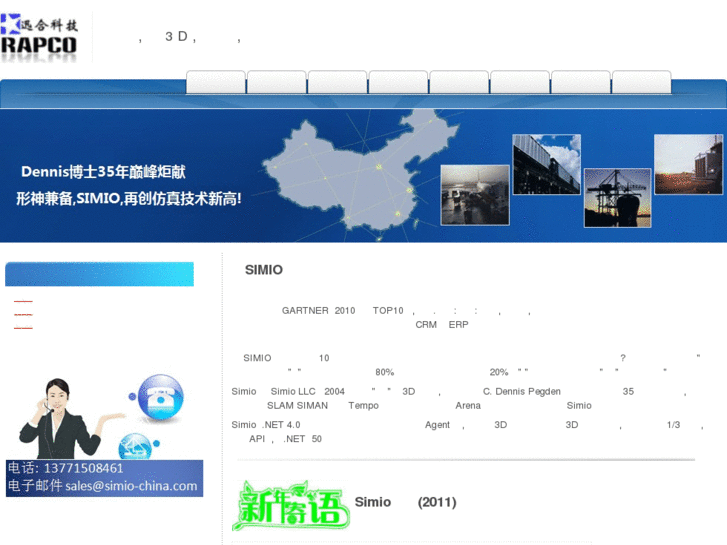Screen dimensions: 727x545
Task: Click the text GARTNER 2010
Action: 319,311
